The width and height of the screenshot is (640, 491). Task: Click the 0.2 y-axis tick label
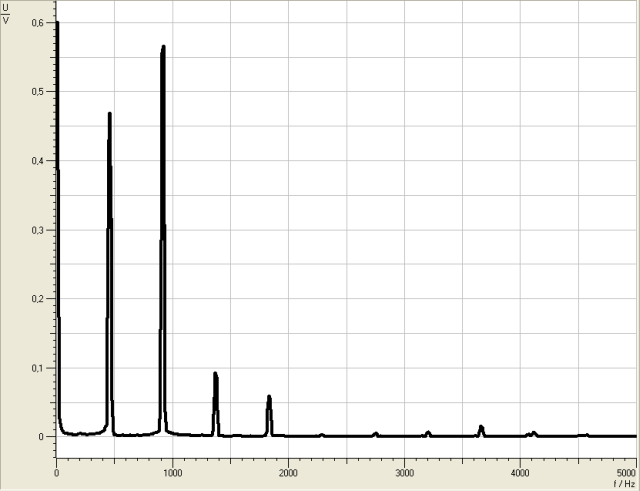click(x=39, y=299)
